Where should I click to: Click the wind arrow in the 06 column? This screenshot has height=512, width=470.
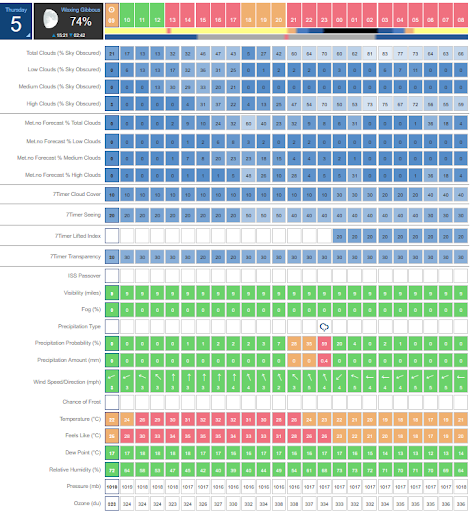430,377
